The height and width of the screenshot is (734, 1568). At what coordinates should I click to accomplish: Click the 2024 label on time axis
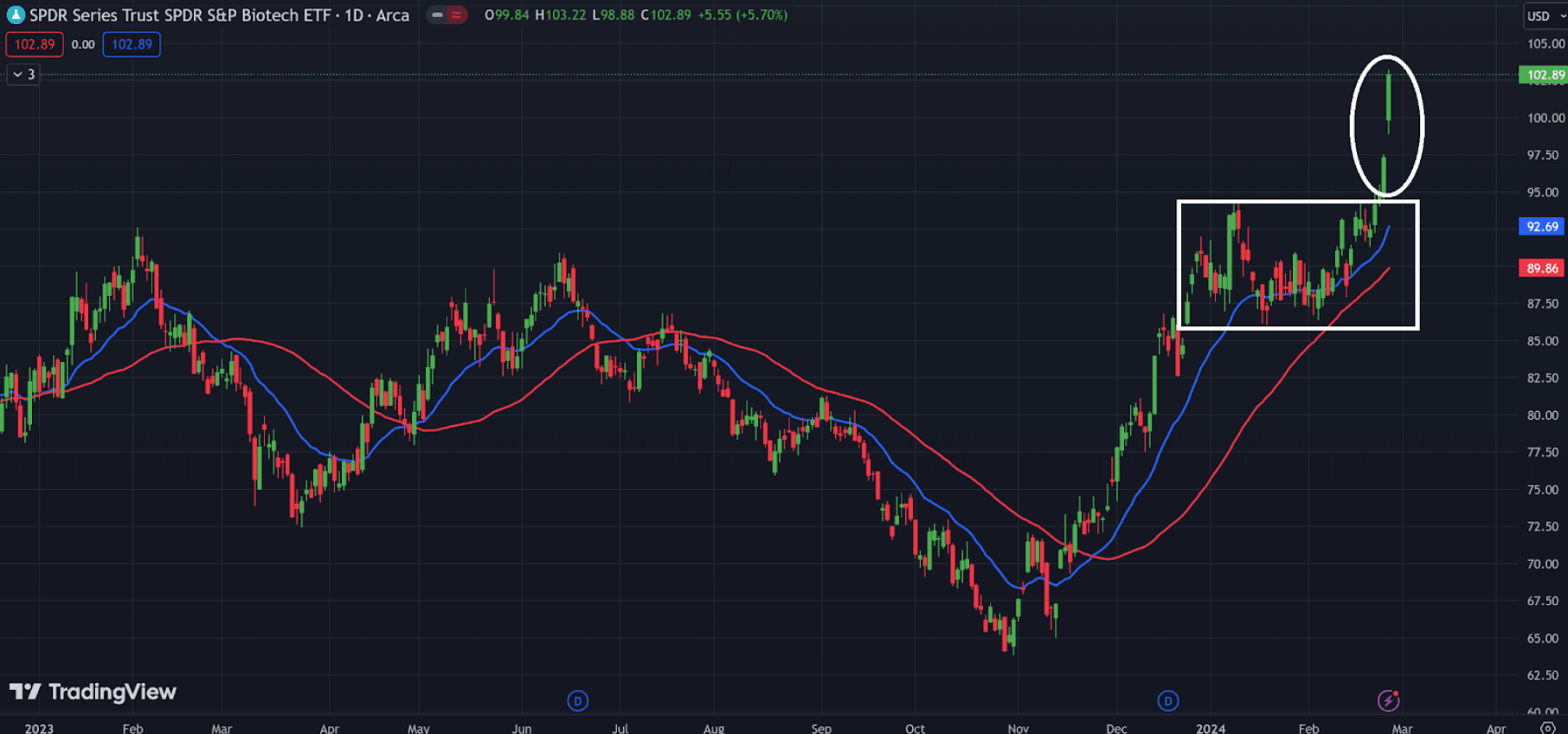[1210, 728]
